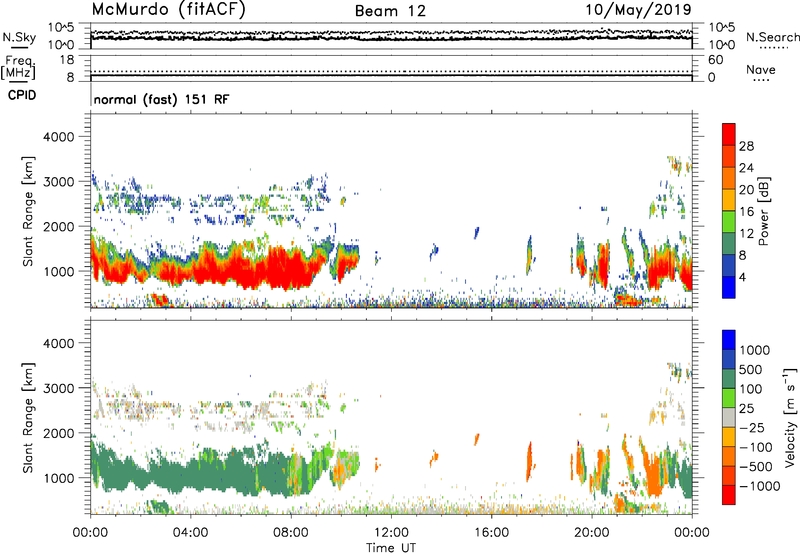Click the N.Search legend label
Image resolution: width=800 pixels, height=554 pixels.
[772, 37]
